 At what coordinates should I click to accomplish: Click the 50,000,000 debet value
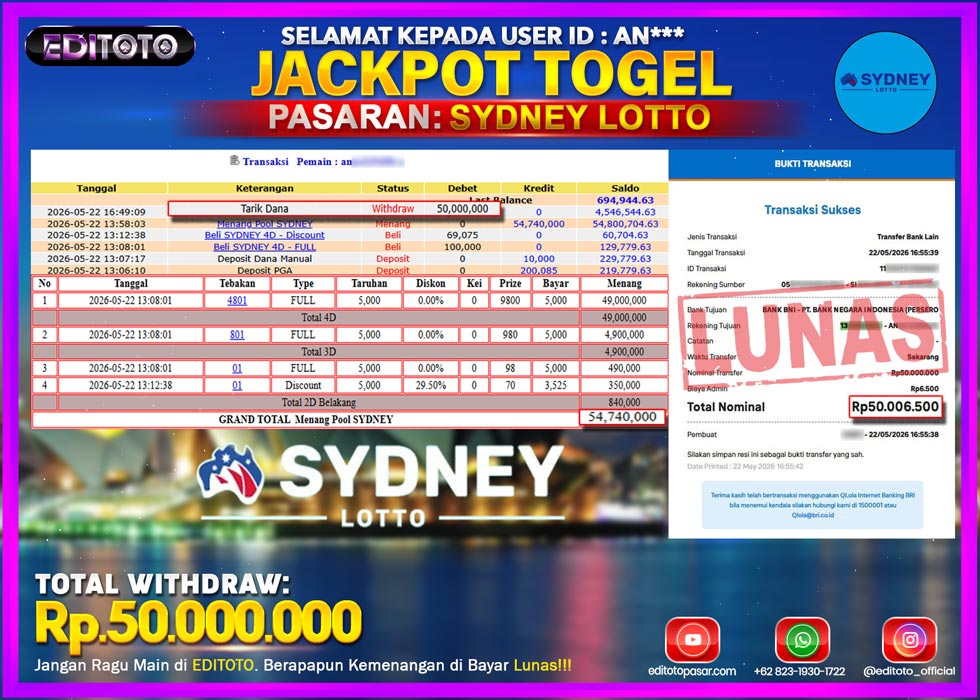[462, 209]
